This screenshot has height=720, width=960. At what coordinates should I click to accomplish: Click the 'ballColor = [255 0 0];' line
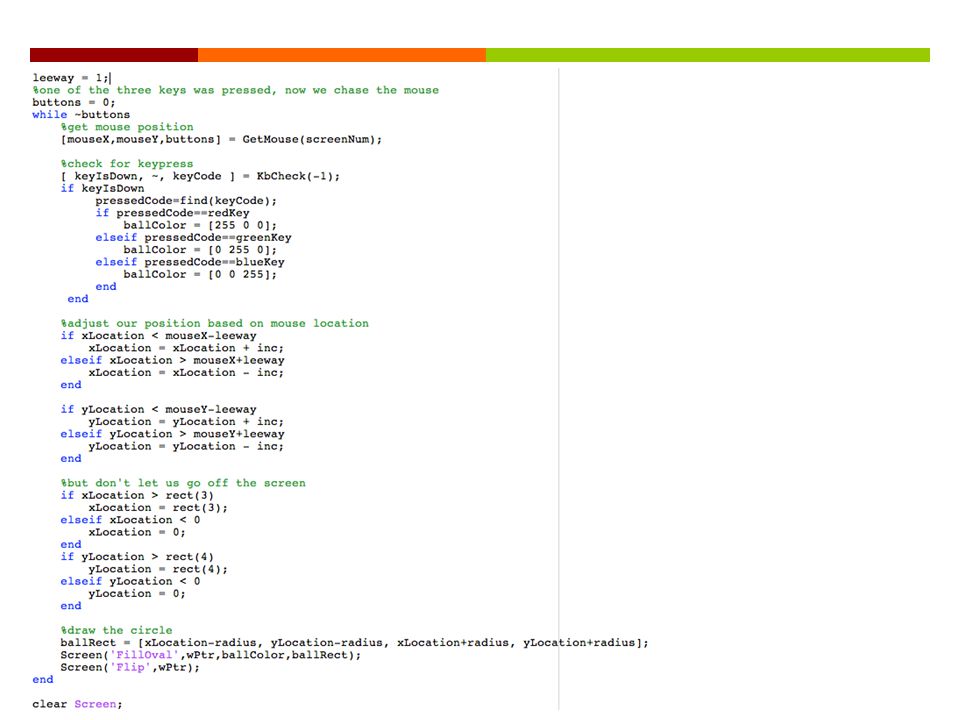(200, 225)
